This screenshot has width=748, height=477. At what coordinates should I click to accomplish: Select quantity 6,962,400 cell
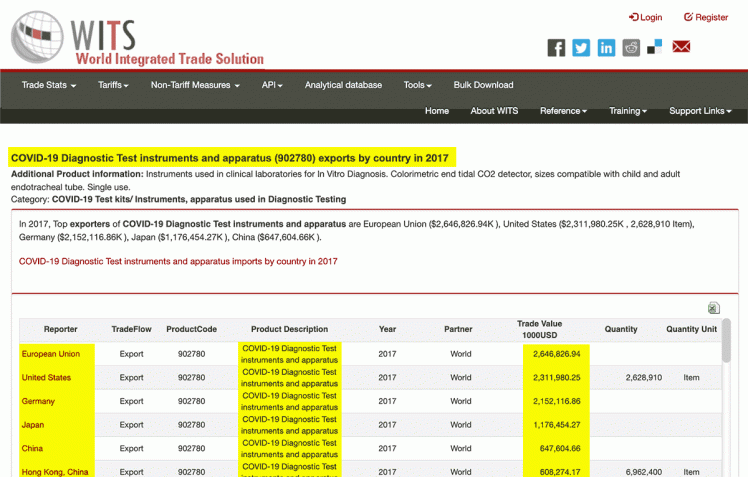(644, 472)
